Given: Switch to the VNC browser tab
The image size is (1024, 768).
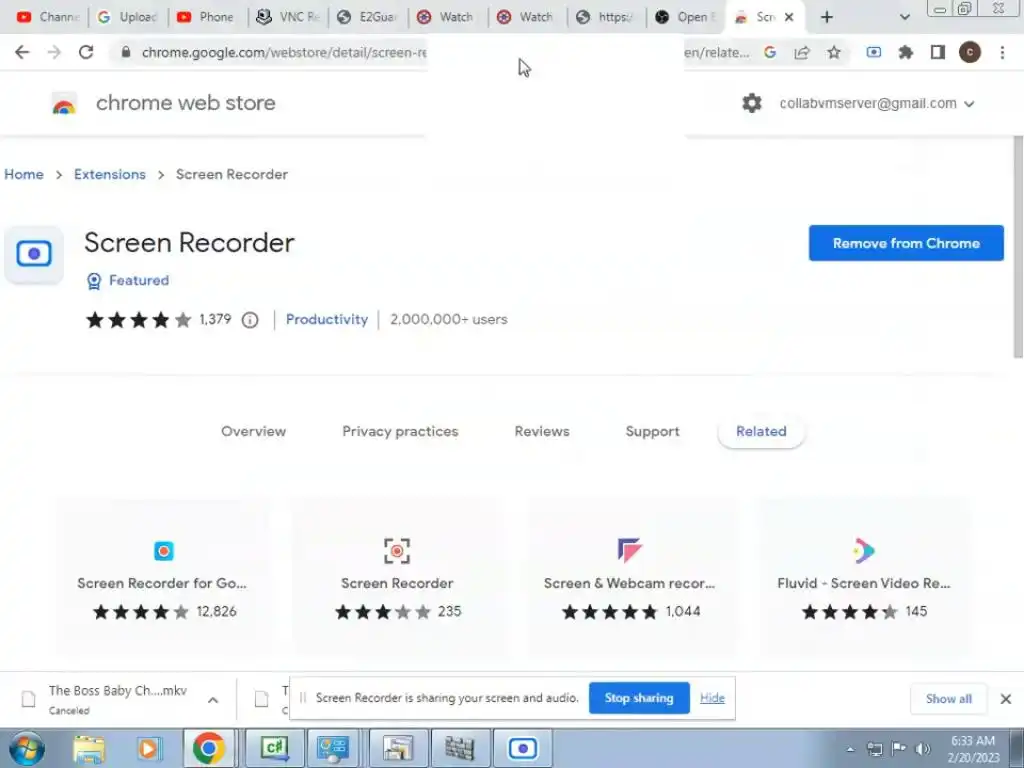Looking at the screenshot, I should click(x=288, y=17).
